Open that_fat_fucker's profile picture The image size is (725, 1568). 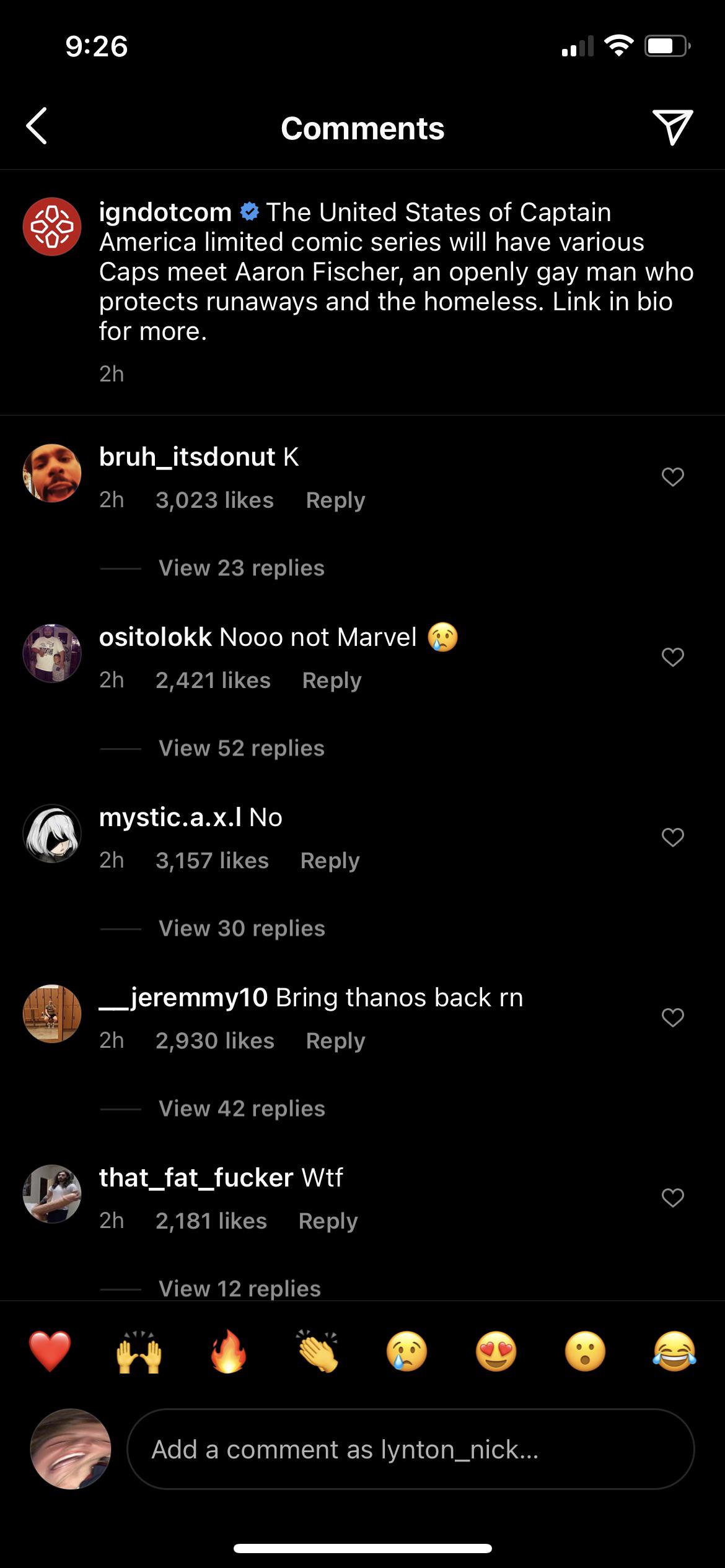tap(53, 1194)
